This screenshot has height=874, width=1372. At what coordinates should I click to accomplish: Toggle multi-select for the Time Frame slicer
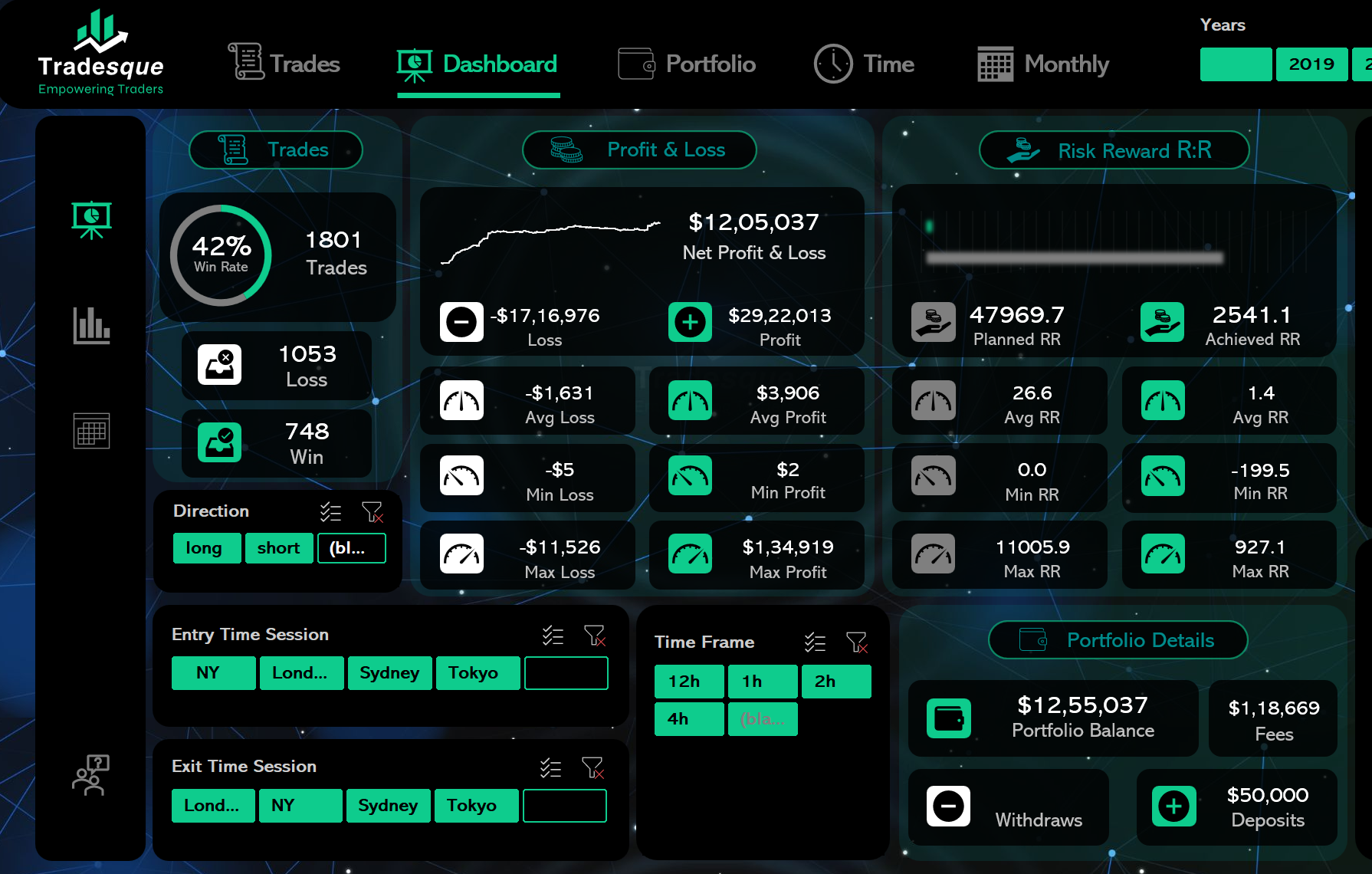click(x=815, y=642)
